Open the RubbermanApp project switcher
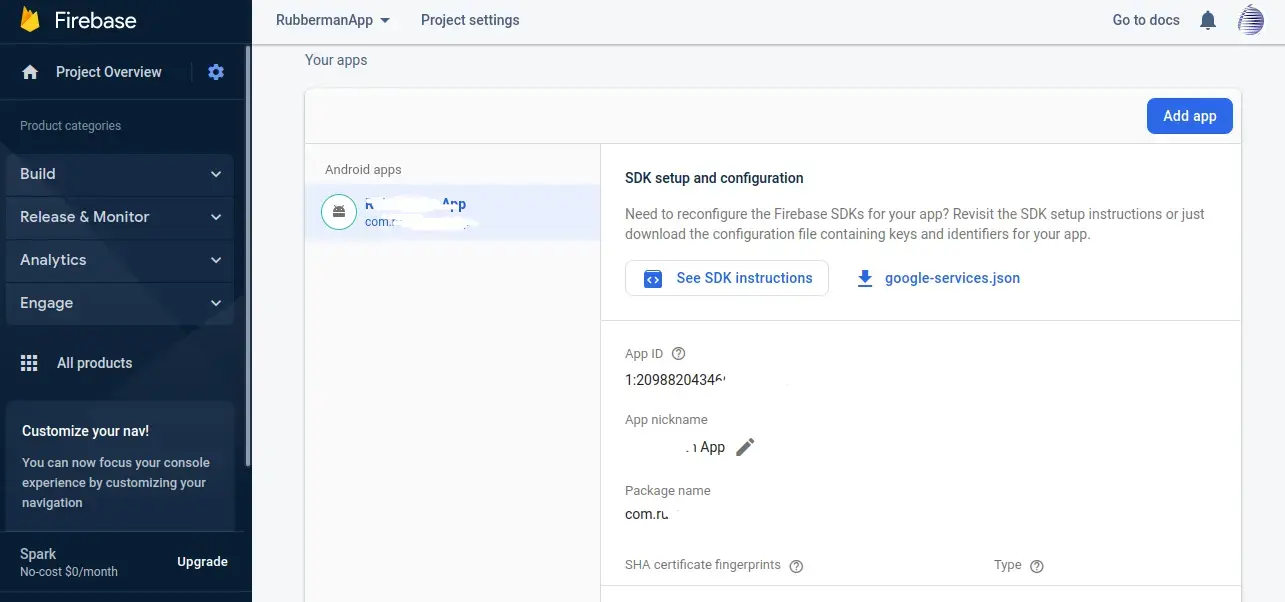 click(333, 19)
